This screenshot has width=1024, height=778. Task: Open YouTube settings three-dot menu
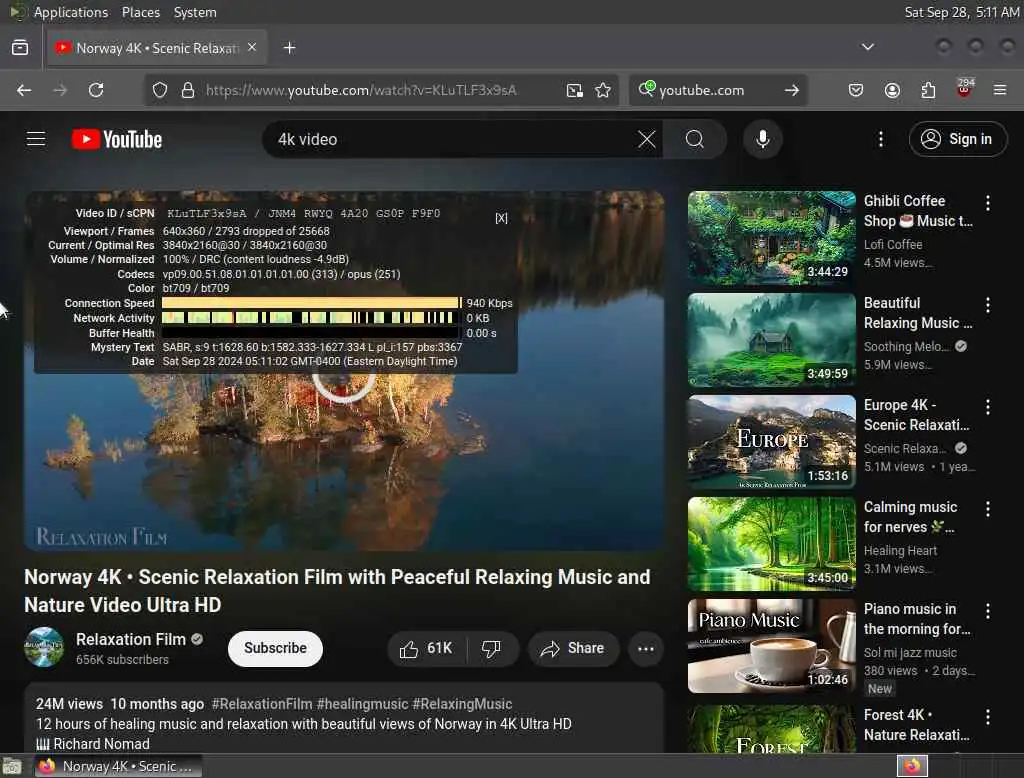pos(880,139)
